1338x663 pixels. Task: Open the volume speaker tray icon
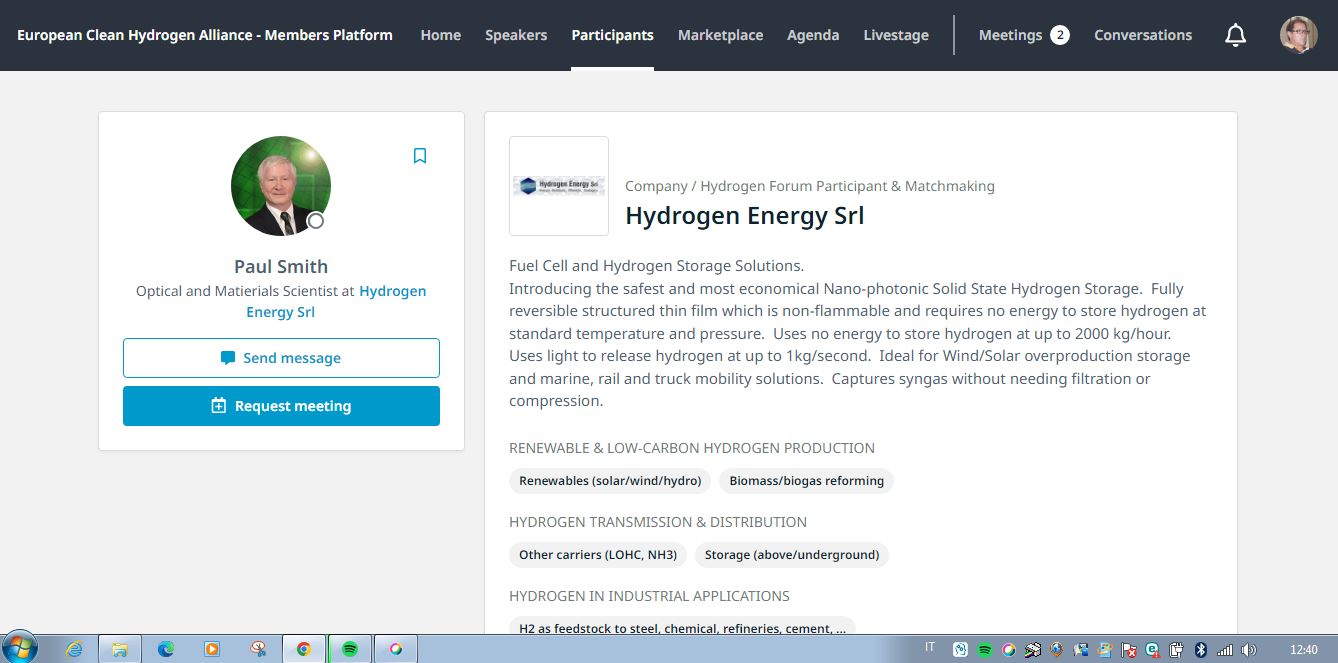[x=1249, y=650]
